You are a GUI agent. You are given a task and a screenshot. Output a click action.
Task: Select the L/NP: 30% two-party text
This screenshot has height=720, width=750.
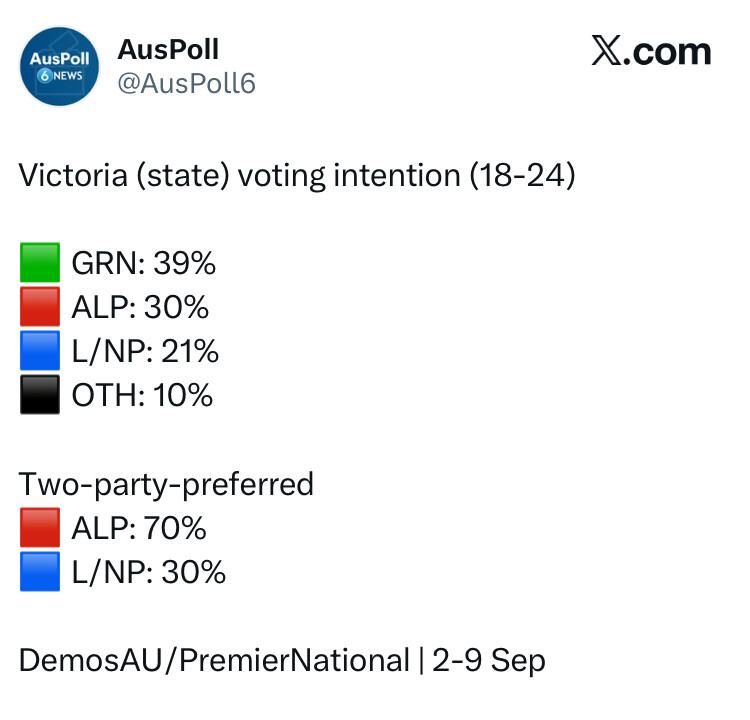(148, 572)
